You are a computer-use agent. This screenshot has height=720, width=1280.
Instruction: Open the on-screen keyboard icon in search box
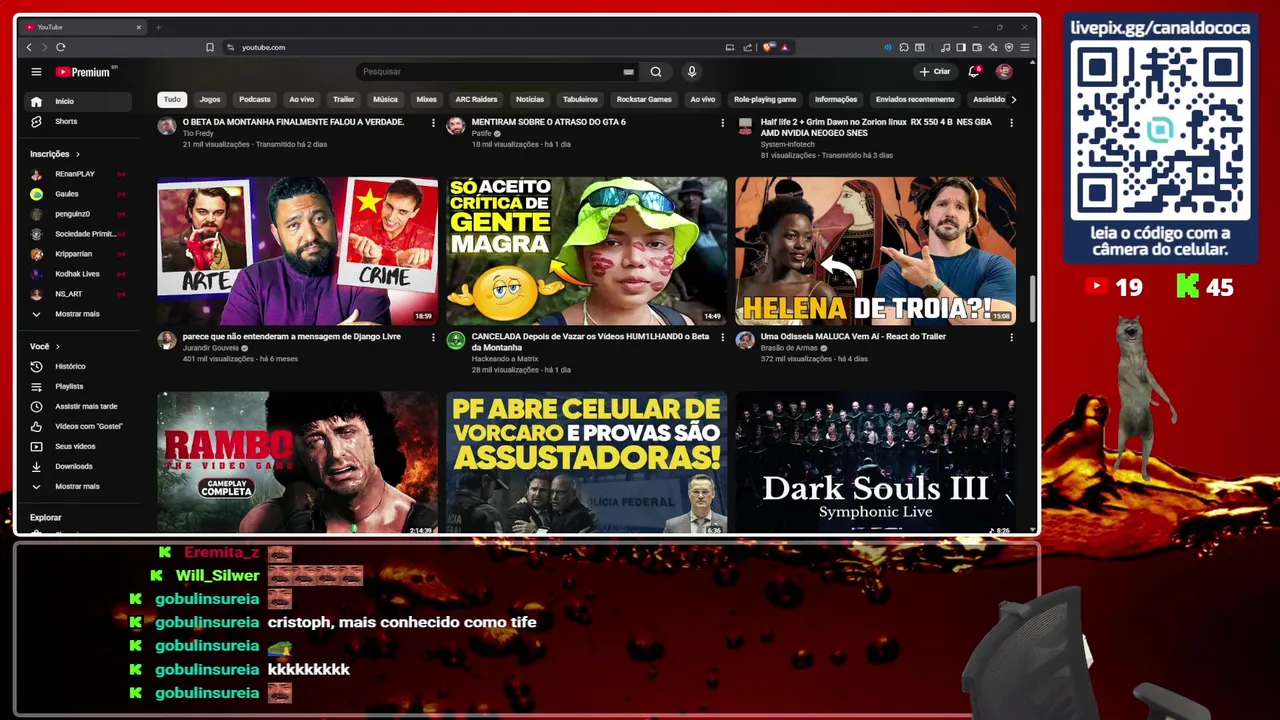tap(628, 72)
